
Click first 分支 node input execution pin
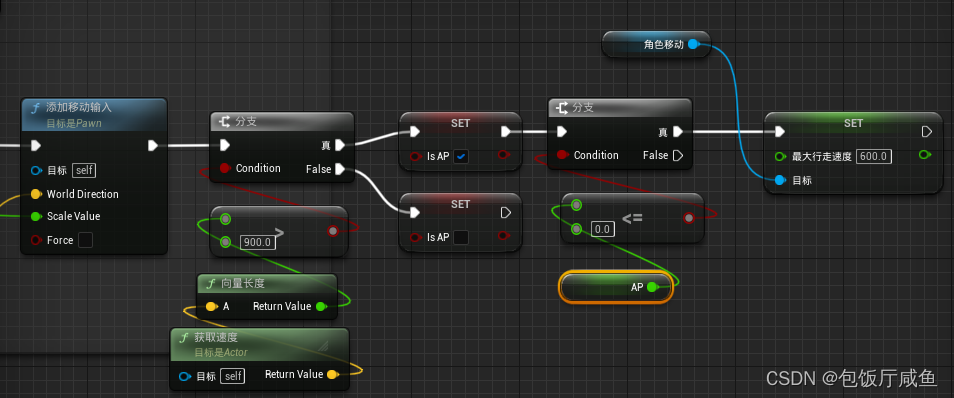coord(225,145)
